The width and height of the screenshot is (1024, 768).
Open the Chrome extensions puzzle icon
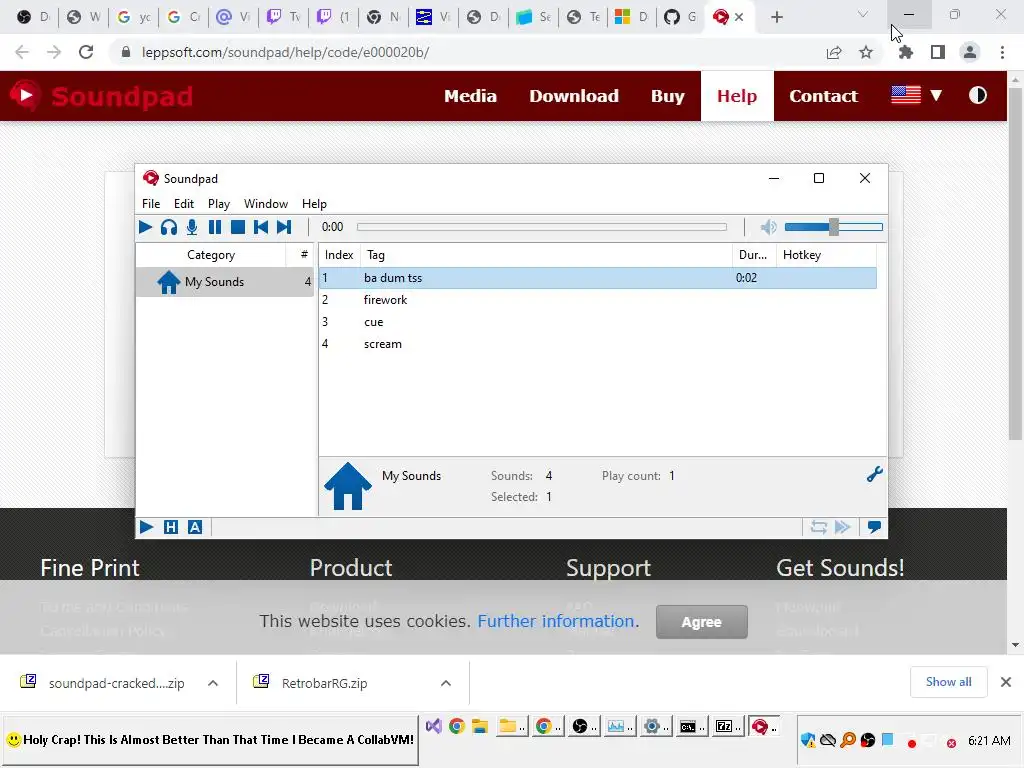[905, 52]
